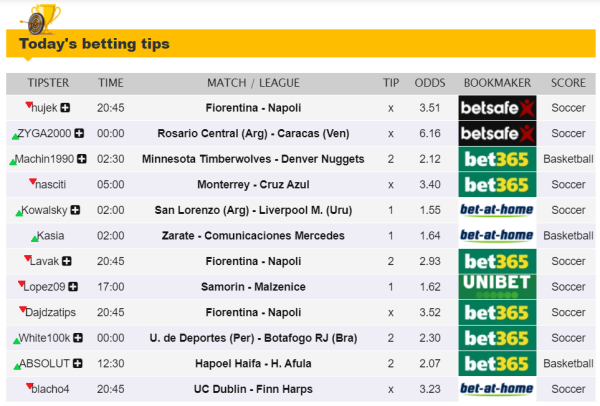600x406 pixels.
Task: Click the bet-at-home logo in Kowalsky's row
Action: 497,210
